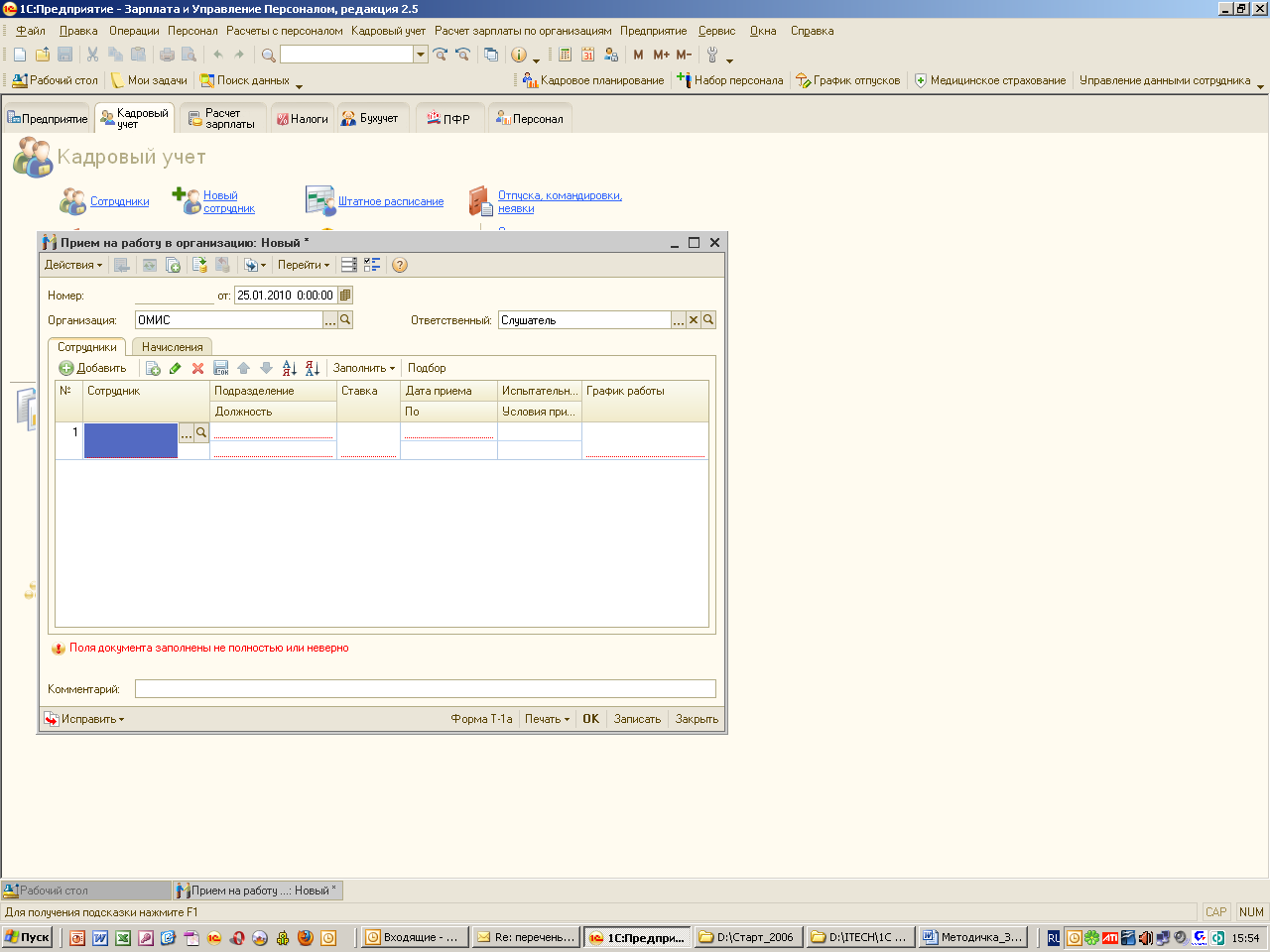Expand the Заполнить dropdown

(x=363, y=368)
